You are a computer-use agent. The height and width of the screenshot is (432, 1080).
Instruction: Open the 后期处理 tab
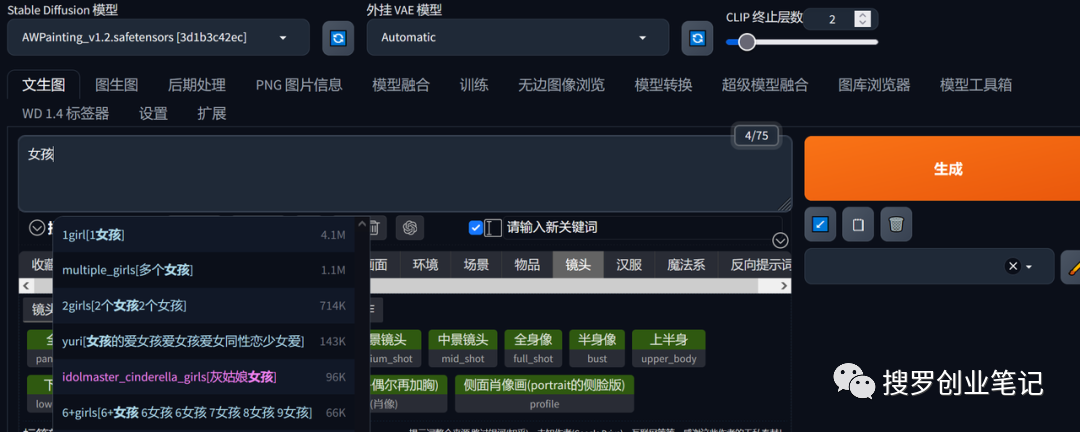[196, 85]
